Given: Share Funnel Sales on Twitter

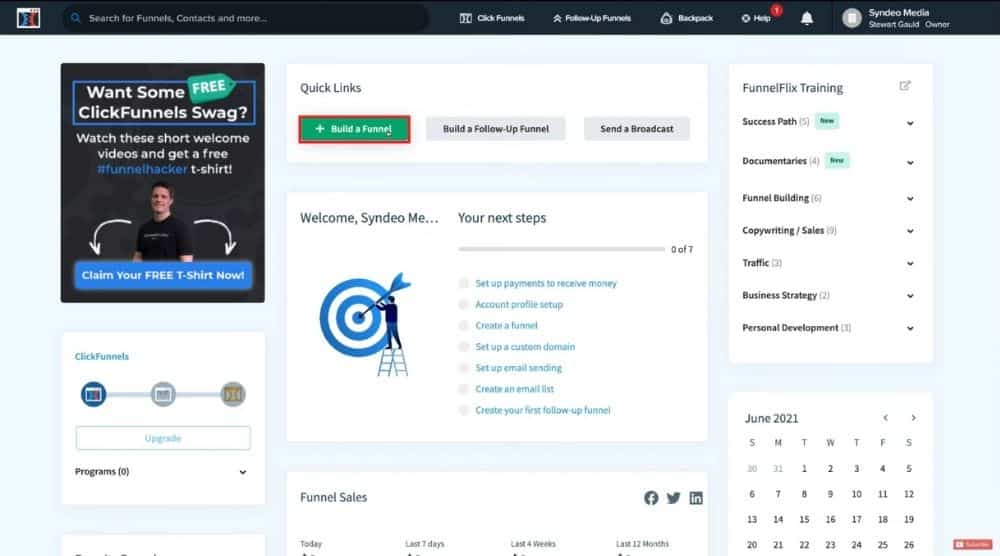Looking at the screenshot, I should pyautogui.click(x=673, y=498).
